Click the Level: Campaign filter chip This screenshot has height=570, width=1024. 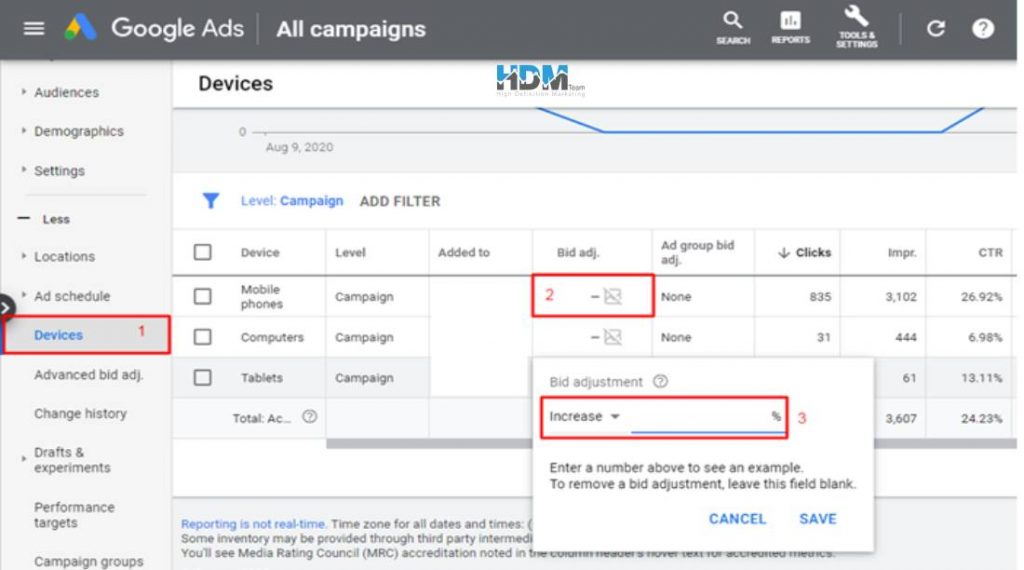tap(291, 200)
